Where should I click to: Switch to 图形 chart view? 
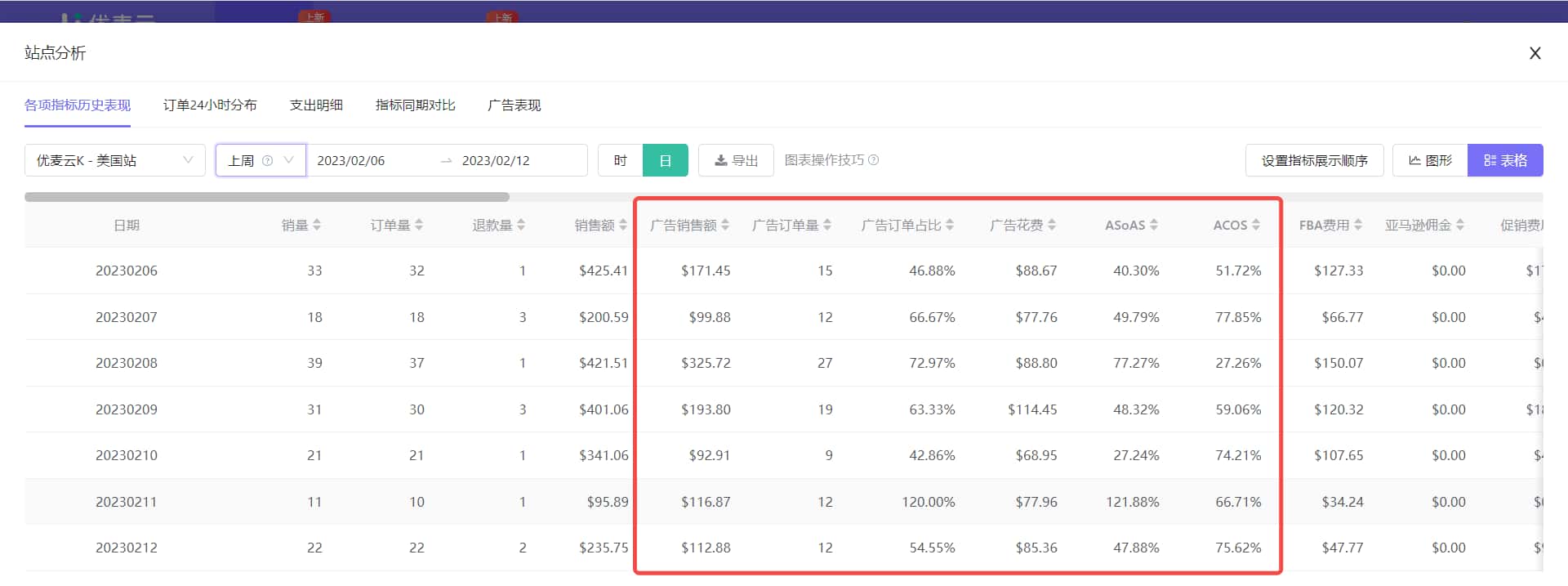click(1430, 160)
